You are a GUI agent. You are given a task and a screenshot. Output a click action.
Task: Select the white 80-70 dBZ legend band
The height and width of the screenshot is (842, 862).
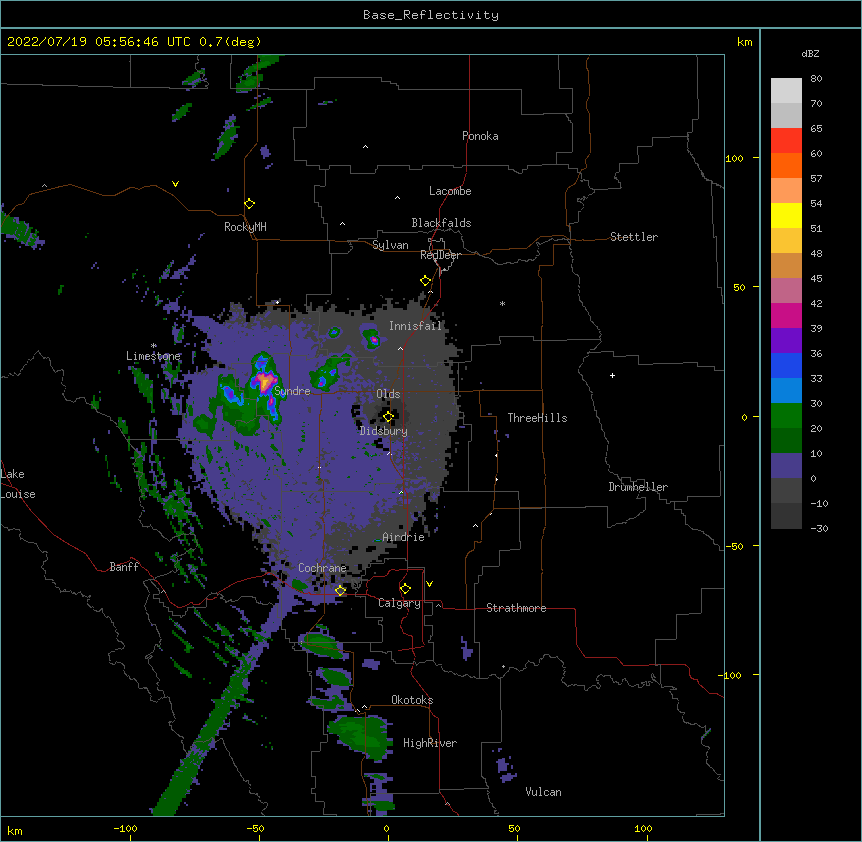pos(786,91)
